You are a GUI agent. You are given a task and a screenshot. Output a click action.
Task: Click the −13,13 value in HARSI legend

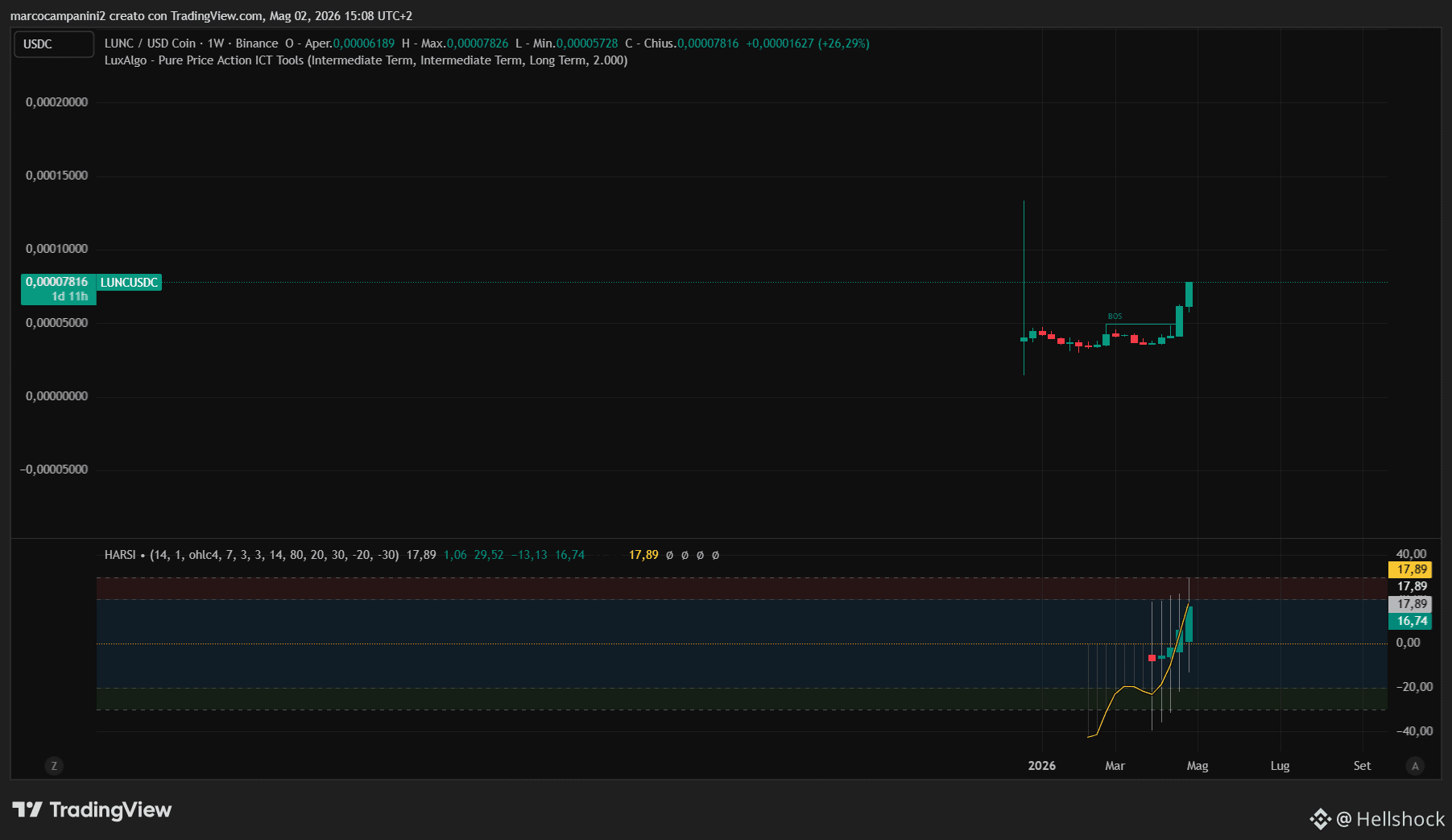[x=529, y=555]
